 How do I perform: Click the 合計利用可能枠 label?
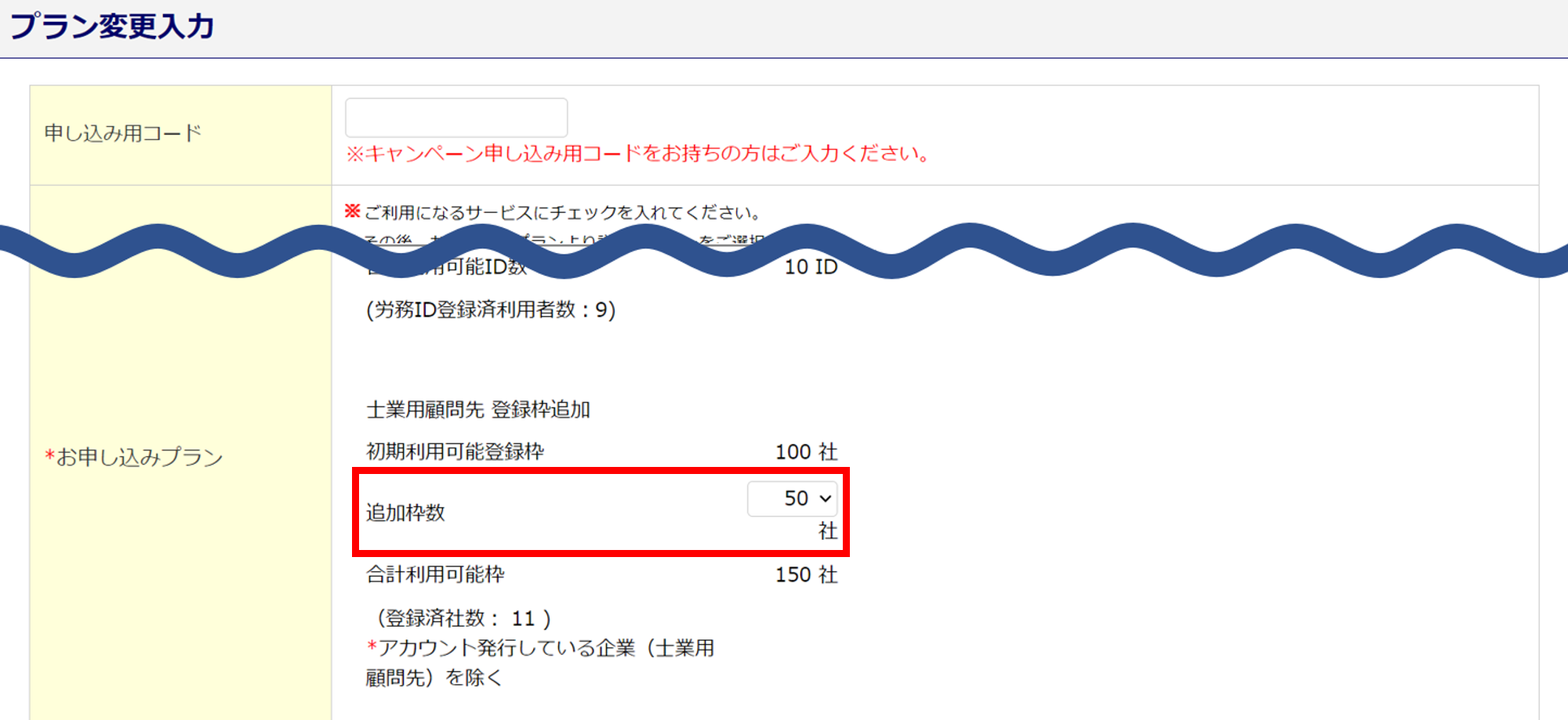435,575
